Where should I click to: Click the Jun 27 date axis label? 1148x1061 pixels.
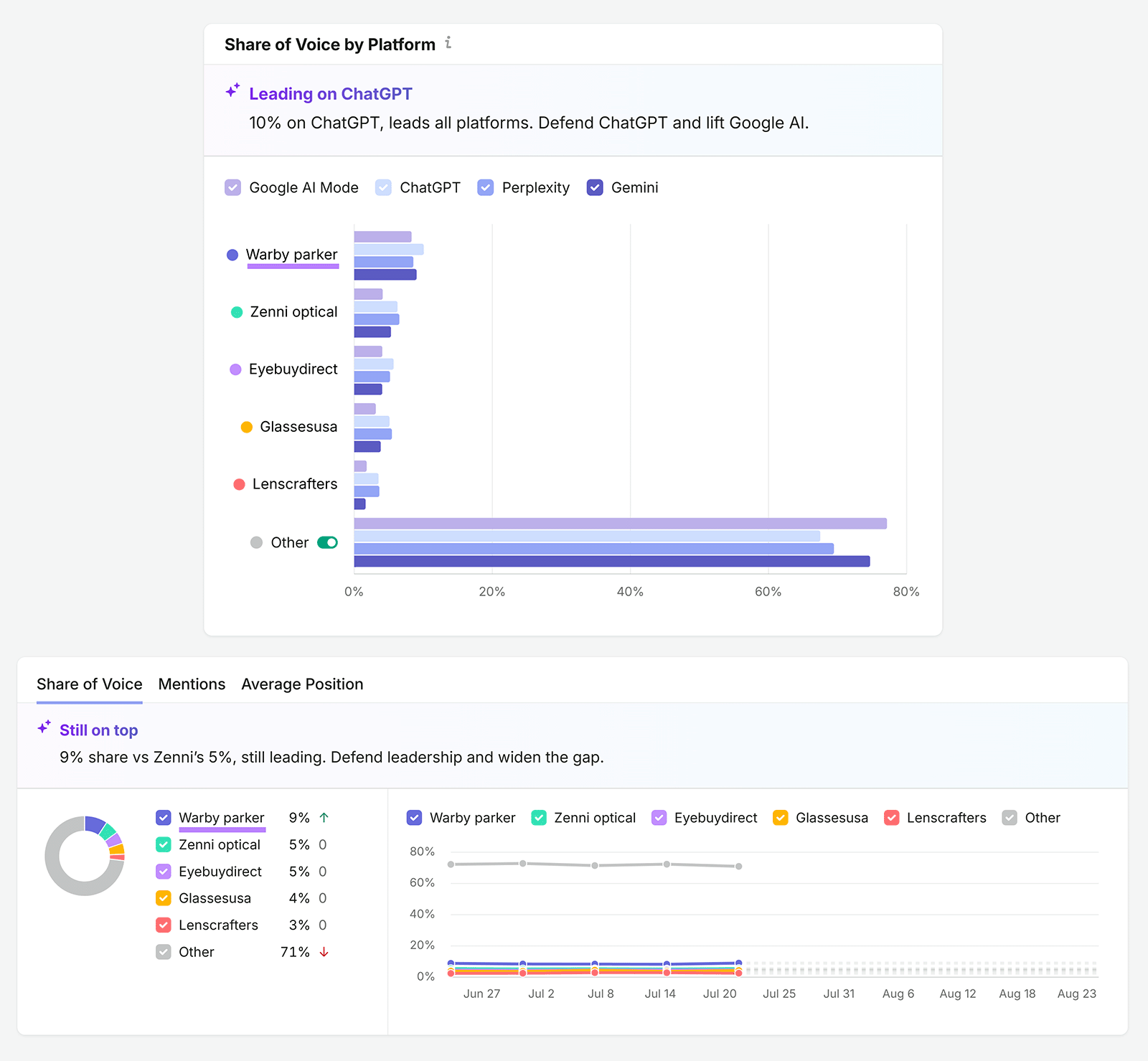tap(481, 994)
